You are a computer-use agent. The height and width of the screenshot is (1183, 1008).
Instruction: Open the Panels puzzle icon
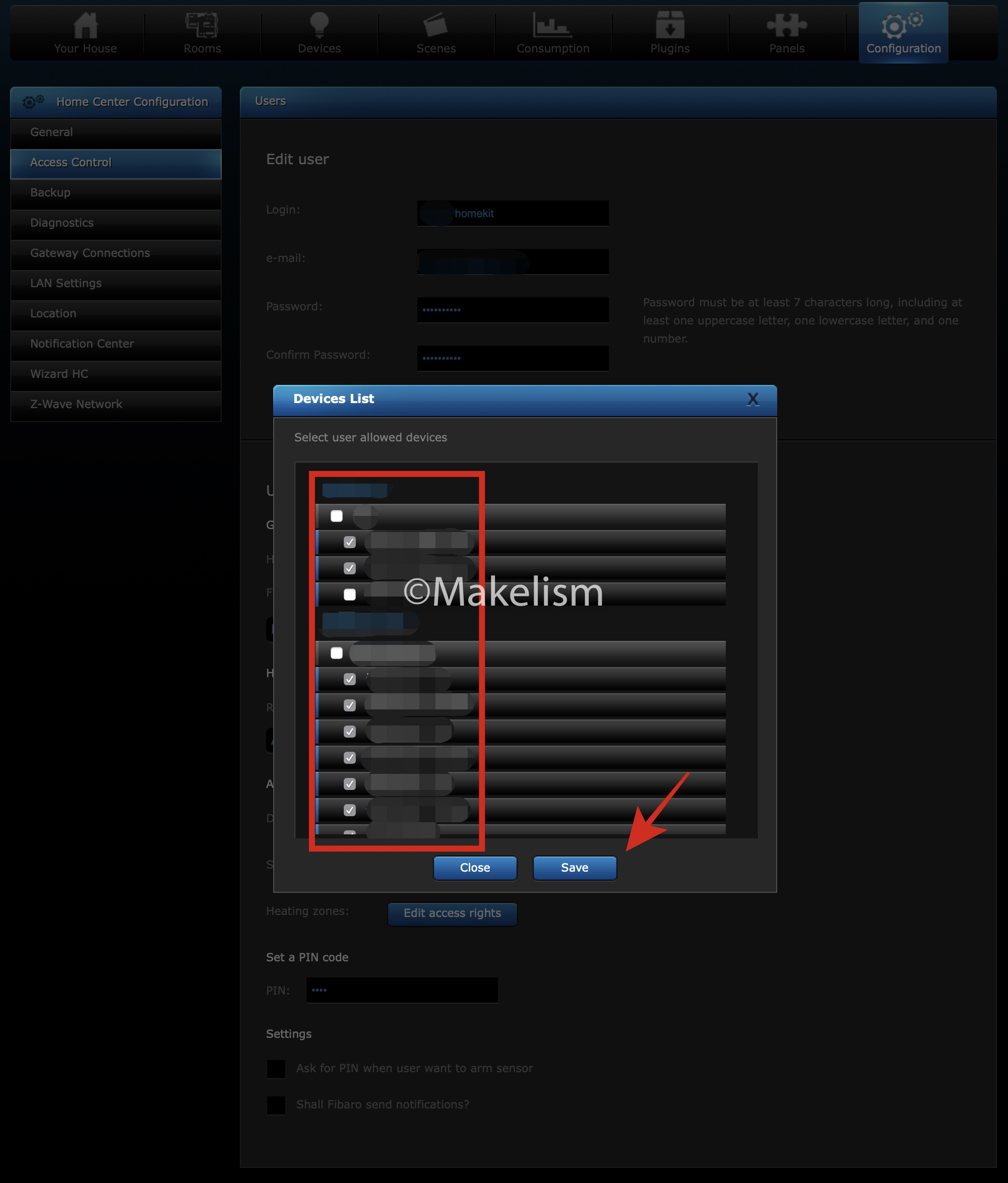[x=786, y=26]
